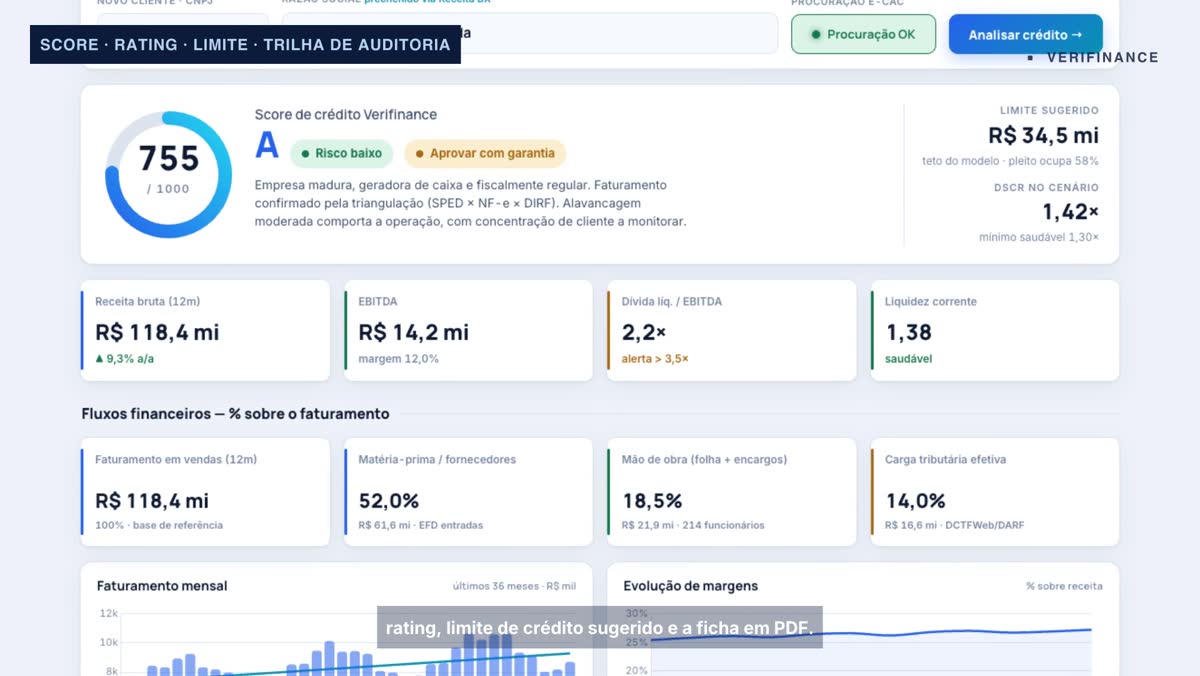The width and height of the screenshot is (1200, 676).
Task: Click the Faturamento mensal chart title
Action: click(x=162, y=586)
